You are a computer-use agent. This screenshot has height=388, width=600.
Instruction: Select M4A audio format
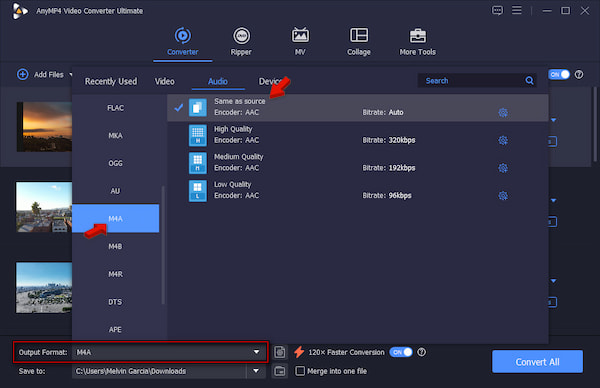[x=116, y=218]
